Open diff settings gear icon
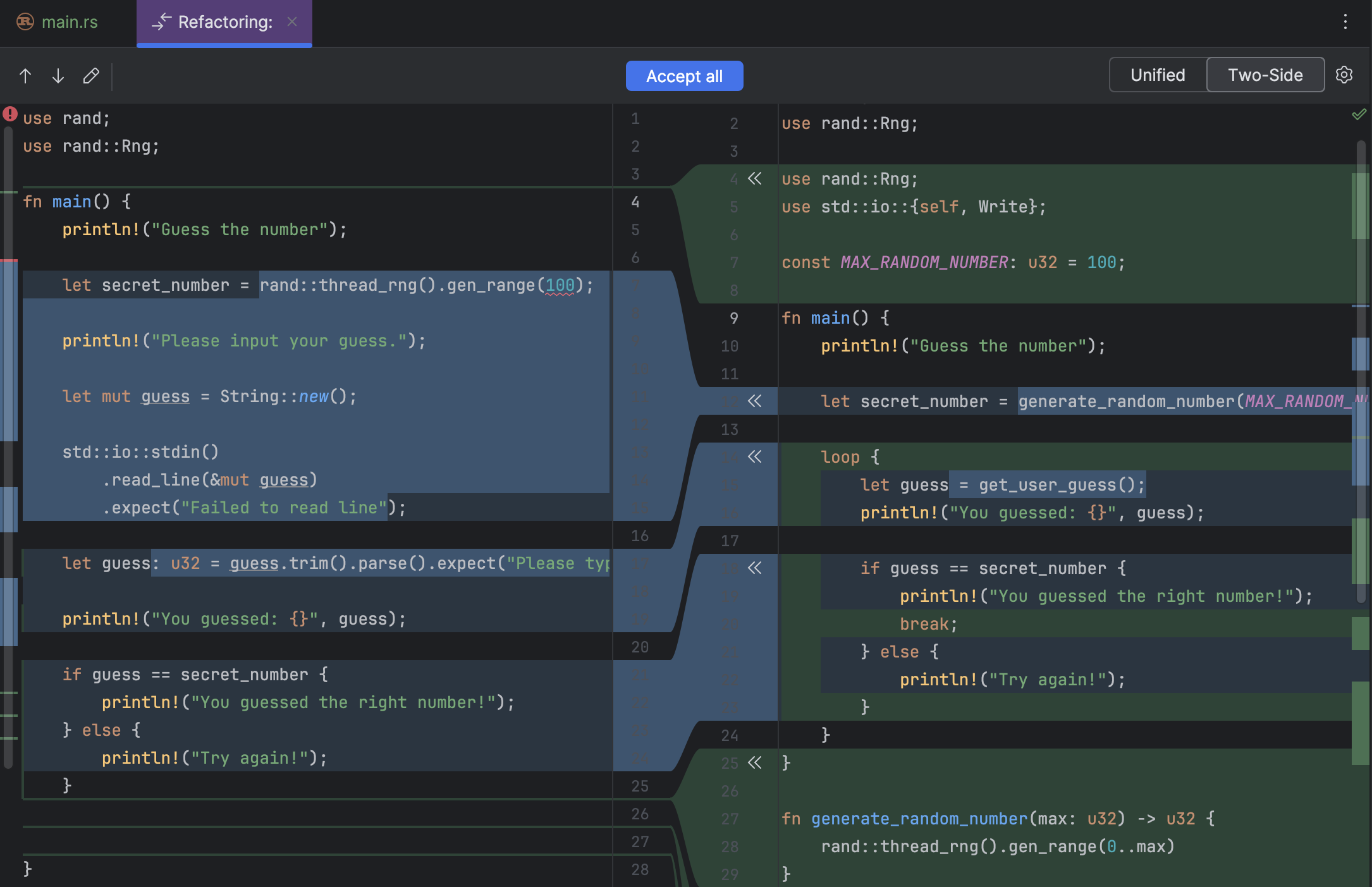Viewport: 1372px width, 887px height. (1344, 75)
